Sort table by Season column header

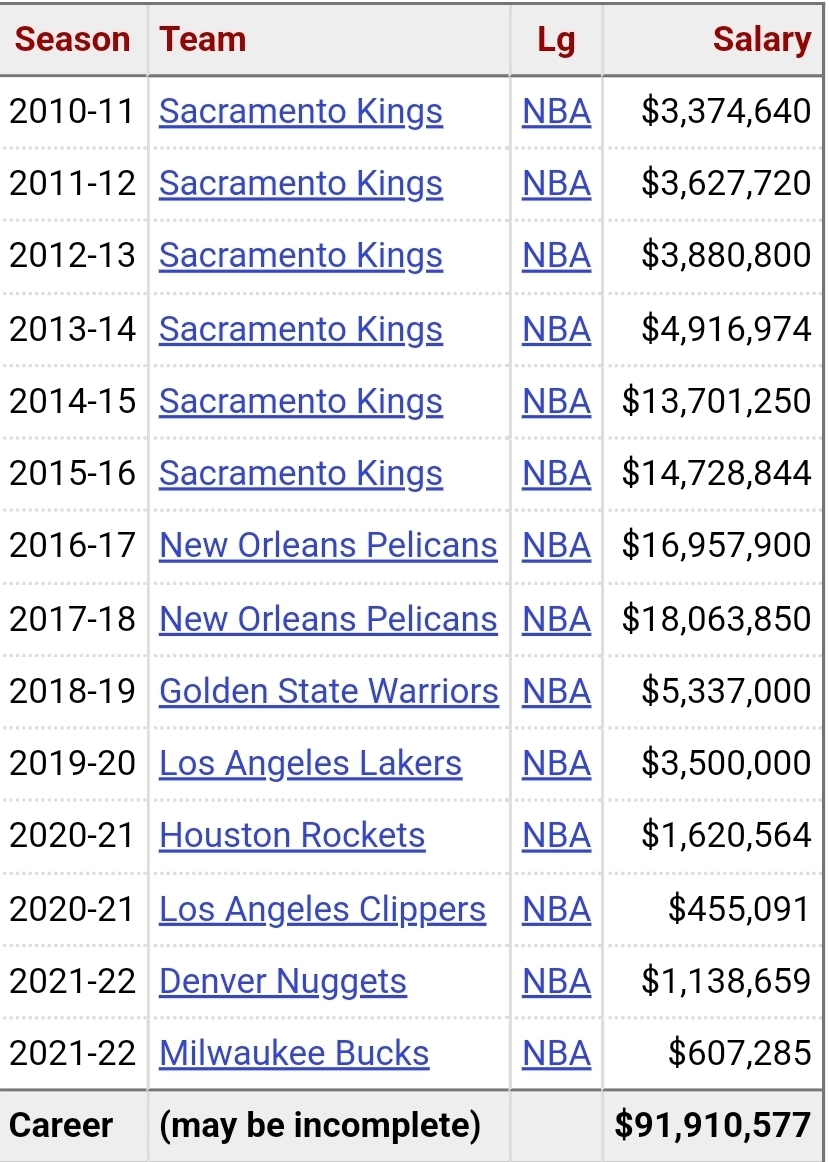pyautogui.click(x=73, y=39)
